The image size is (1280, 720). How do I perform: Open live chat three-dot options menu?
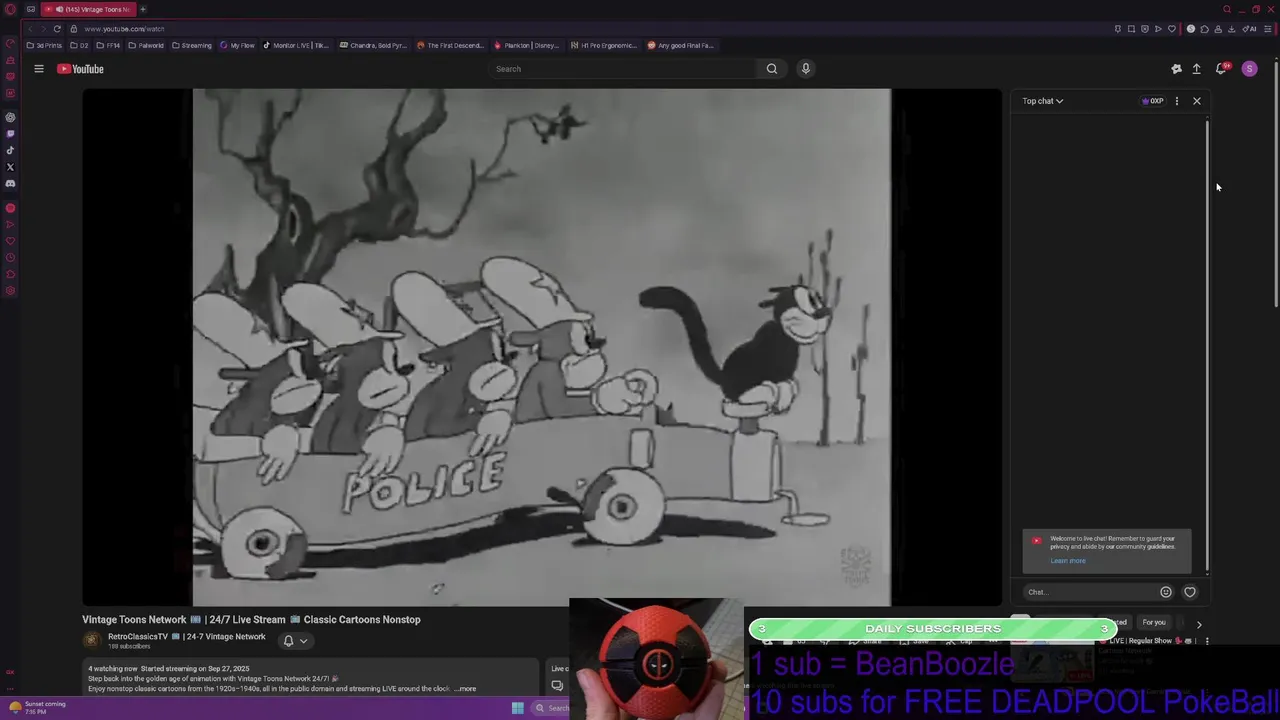(1177, 101)
